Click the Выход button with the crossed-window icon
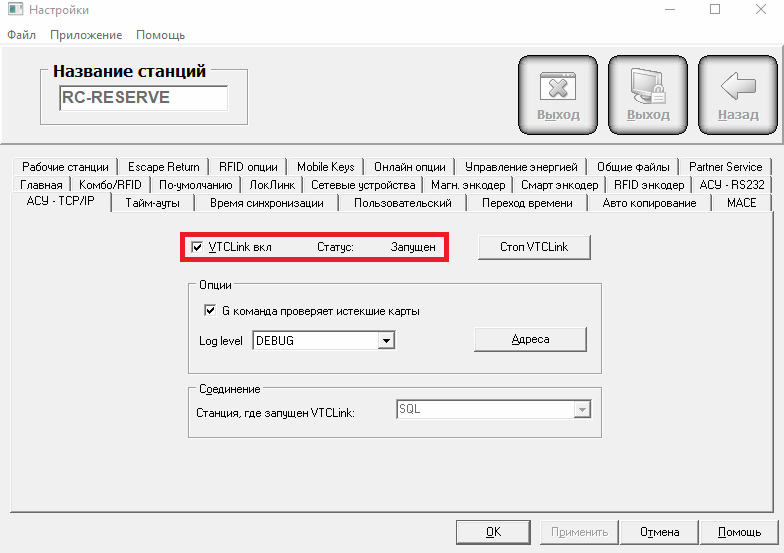 pyautogui.click(x=558, y=95)
